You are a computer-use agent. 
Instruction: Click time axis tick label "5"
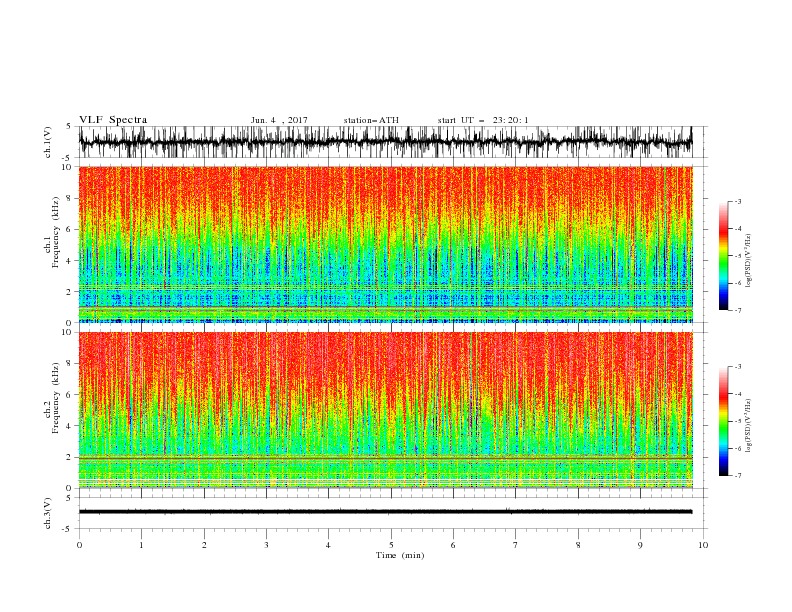391,545
